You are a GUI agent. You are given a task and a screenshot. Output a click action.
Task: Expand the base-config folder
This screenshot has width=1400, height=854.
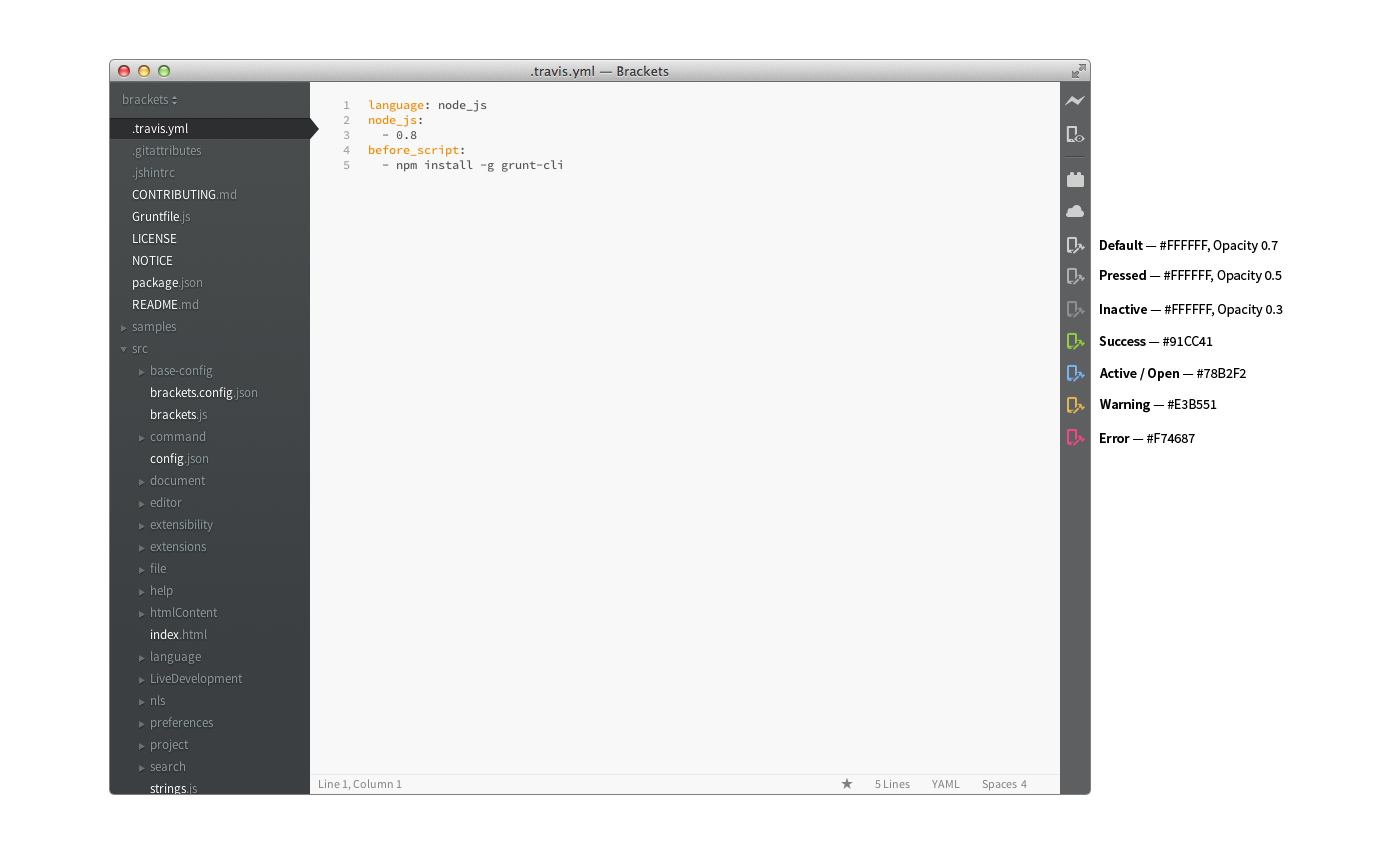[142, 371]
